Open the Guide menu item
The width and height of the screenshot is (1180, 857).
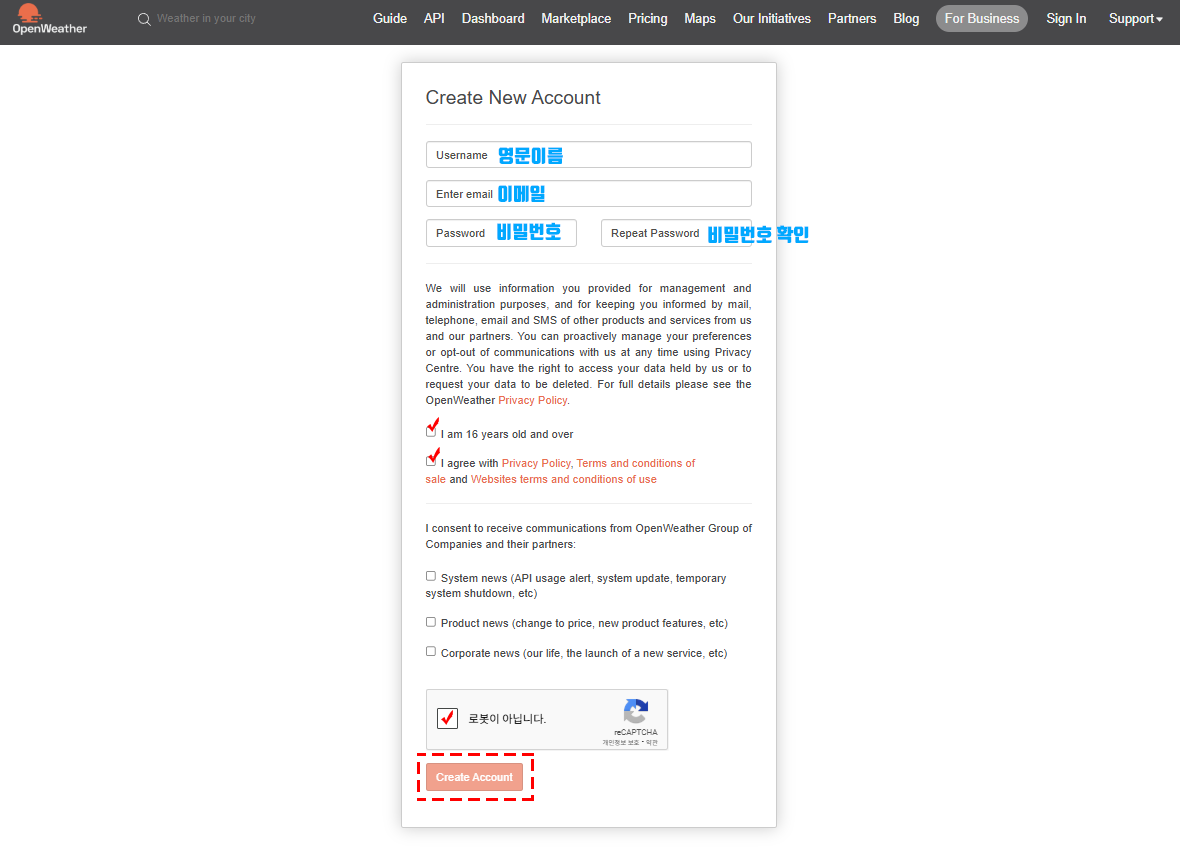point(390,19)
